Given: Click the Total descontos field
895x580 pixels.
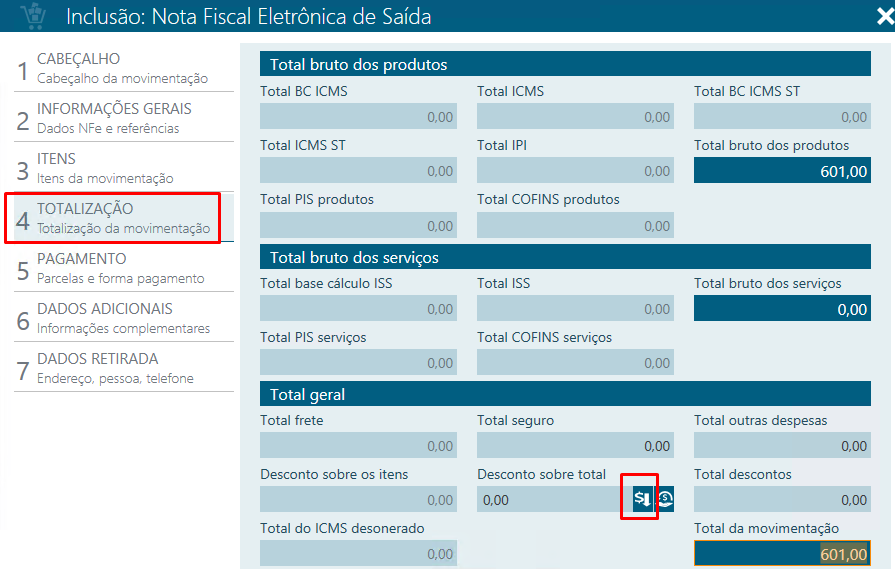Looking at the screenshot, I should click(x=782, y=500).
